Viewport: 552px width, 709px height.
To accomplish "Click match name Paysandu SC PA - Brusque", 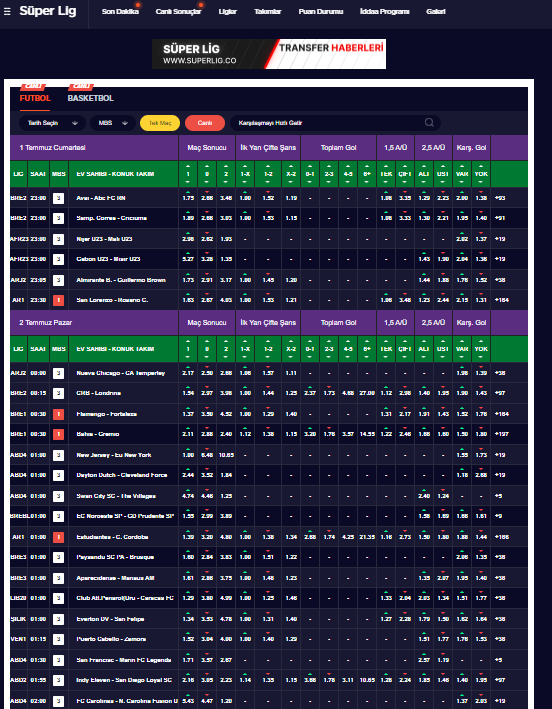I will 114,557.
